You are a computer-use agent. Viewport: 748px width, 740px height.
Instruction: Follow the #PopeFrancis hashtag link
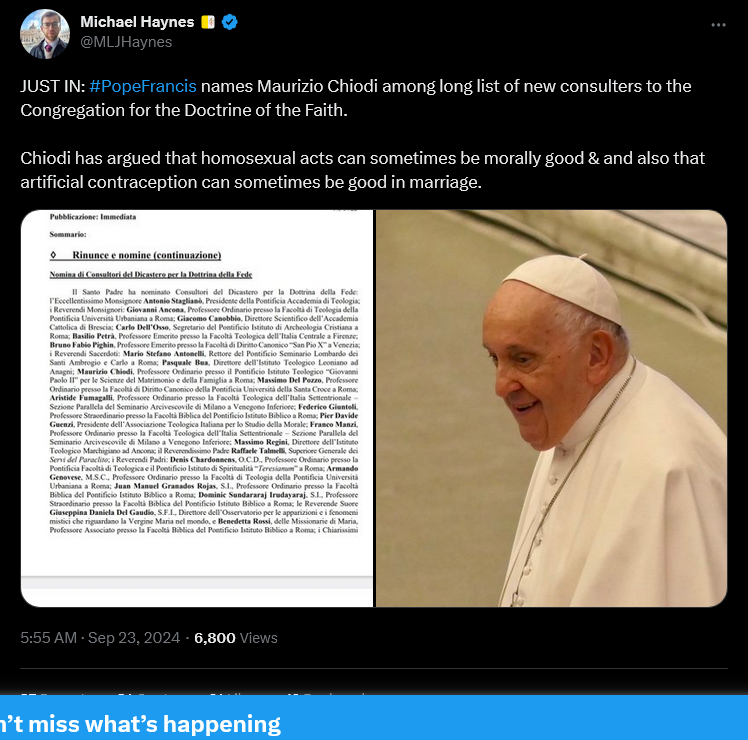click(143, 86)
